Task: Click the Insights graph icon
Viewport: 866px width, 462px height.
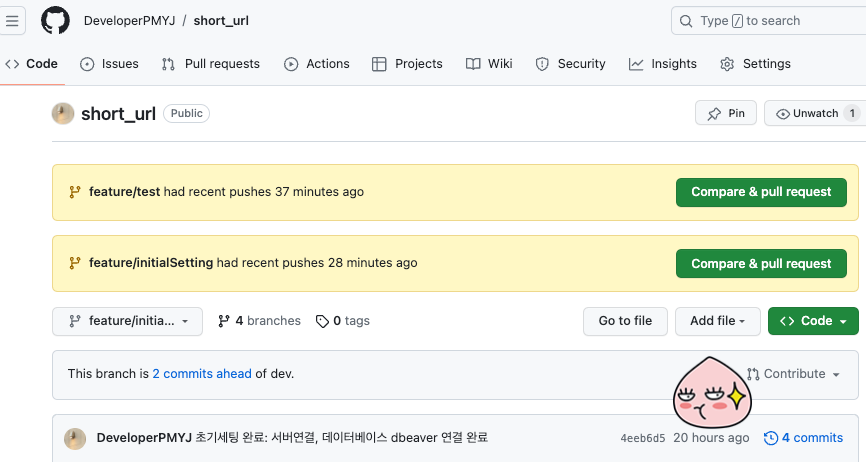Action: coord(636,64)
